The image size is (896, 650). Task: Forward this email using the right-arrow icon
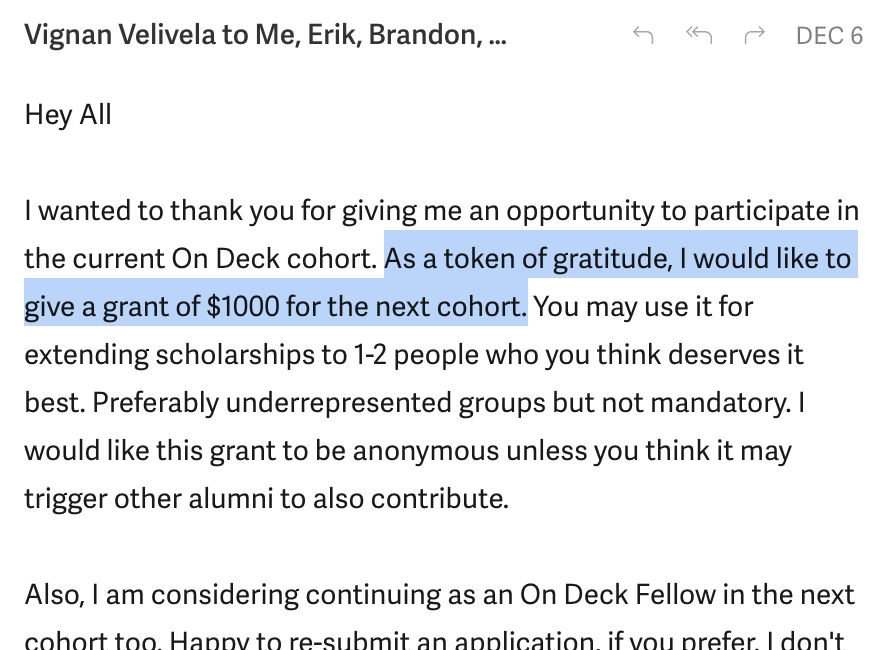coord(754,35)
